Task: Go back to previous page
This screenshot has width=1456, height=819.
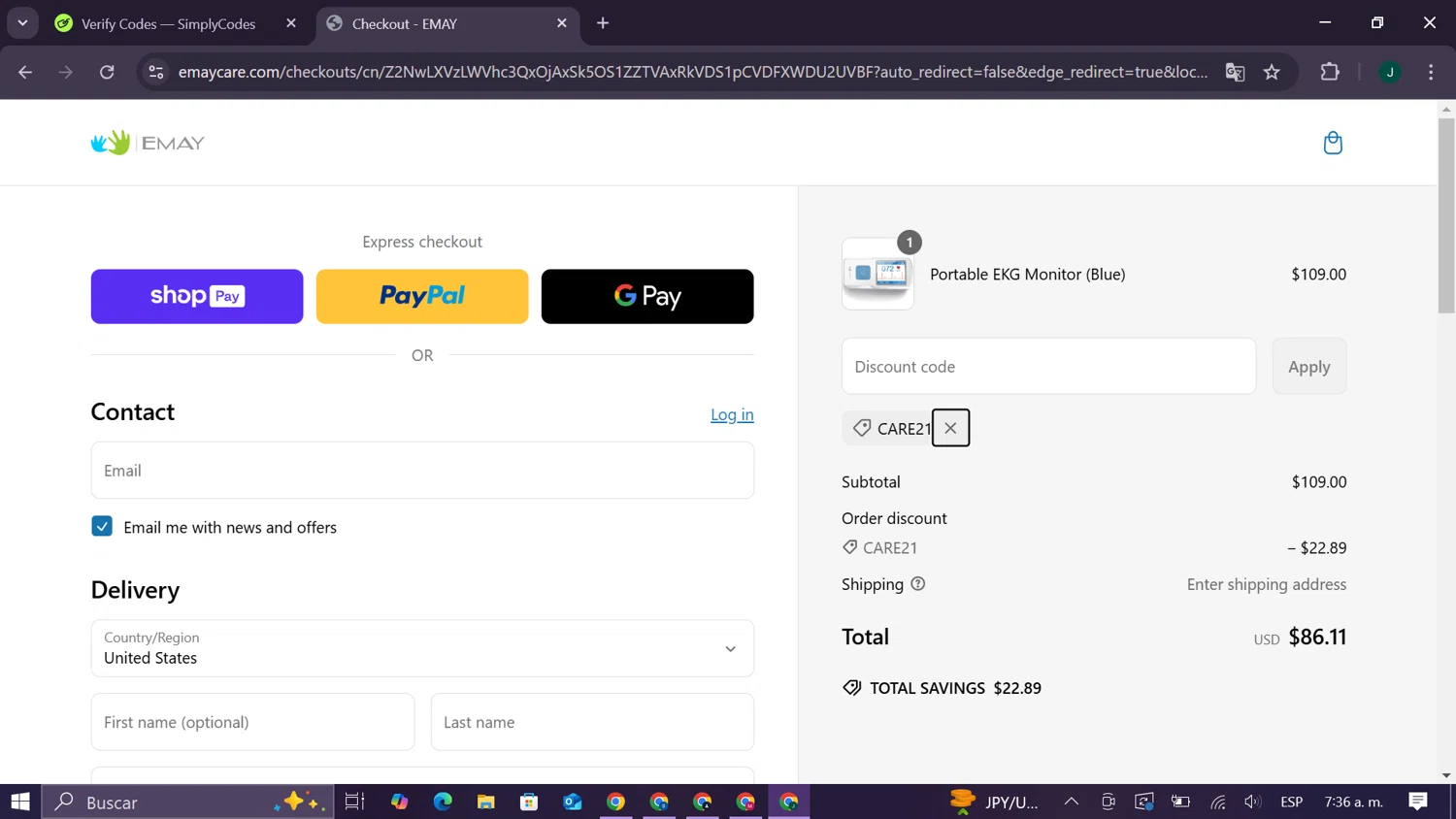Action: [25, 72]
